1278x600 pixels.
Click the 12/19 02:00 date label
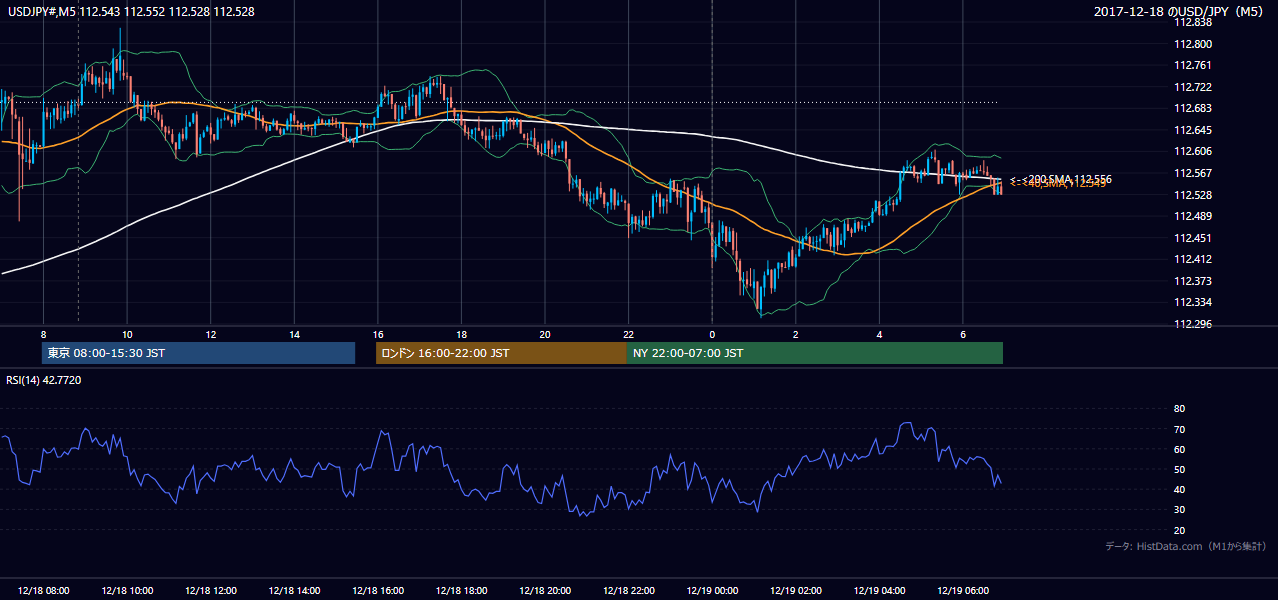click(795, 591)
